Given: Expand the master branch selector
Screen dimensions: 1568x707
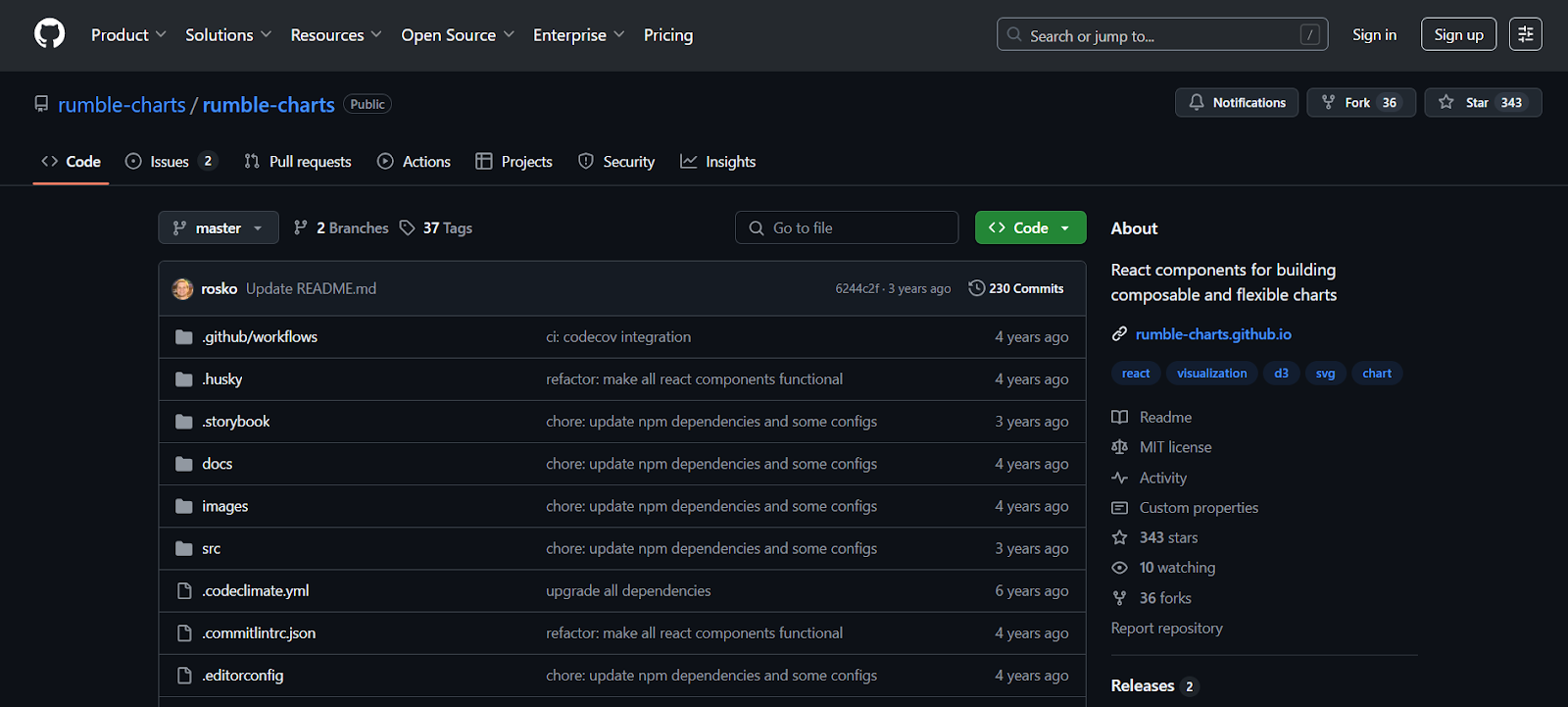Looking at the screenshot, I should click(x=219, y=227).
